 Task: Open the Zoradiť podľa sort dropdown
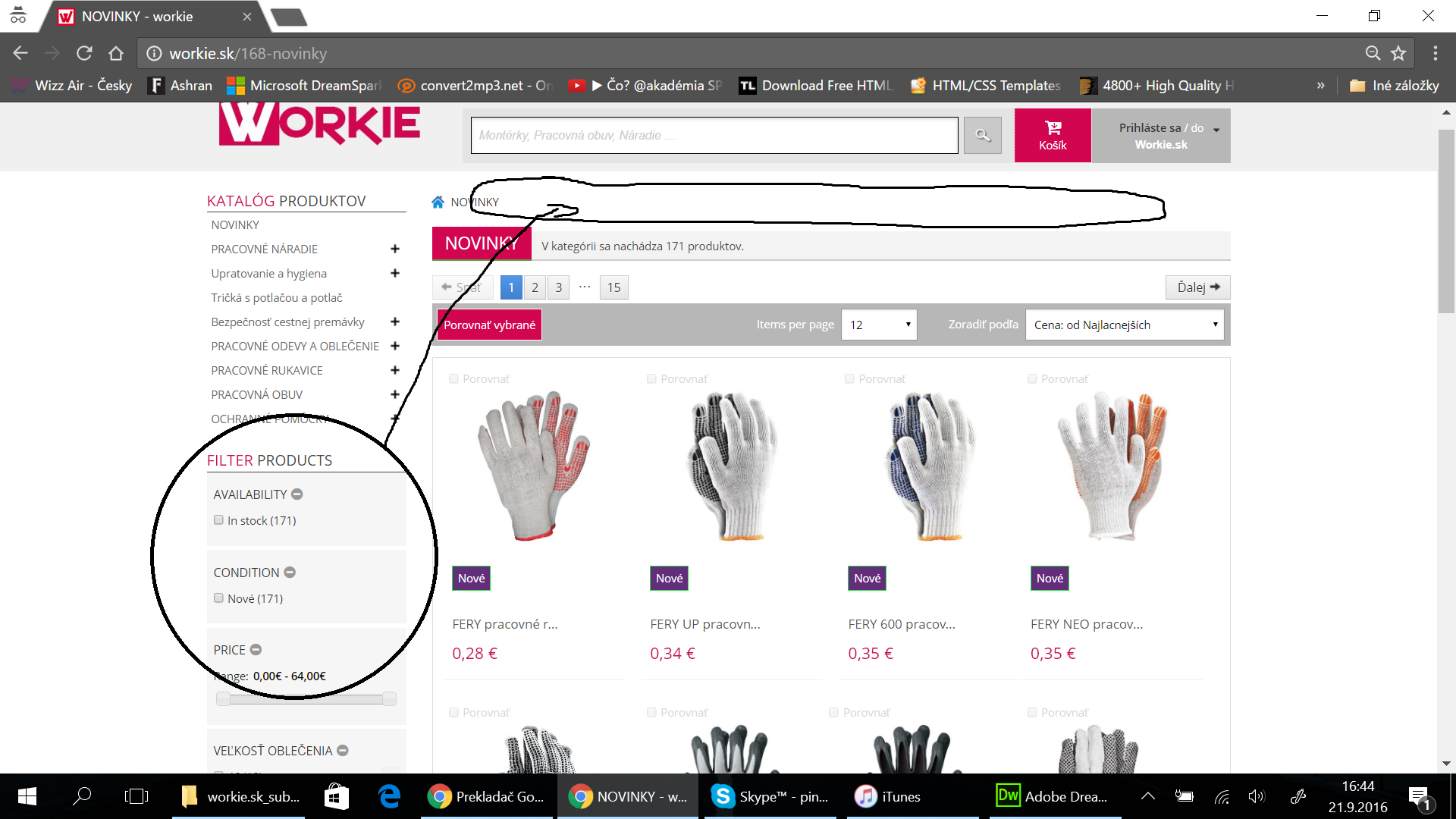[x=1124, y=325]
